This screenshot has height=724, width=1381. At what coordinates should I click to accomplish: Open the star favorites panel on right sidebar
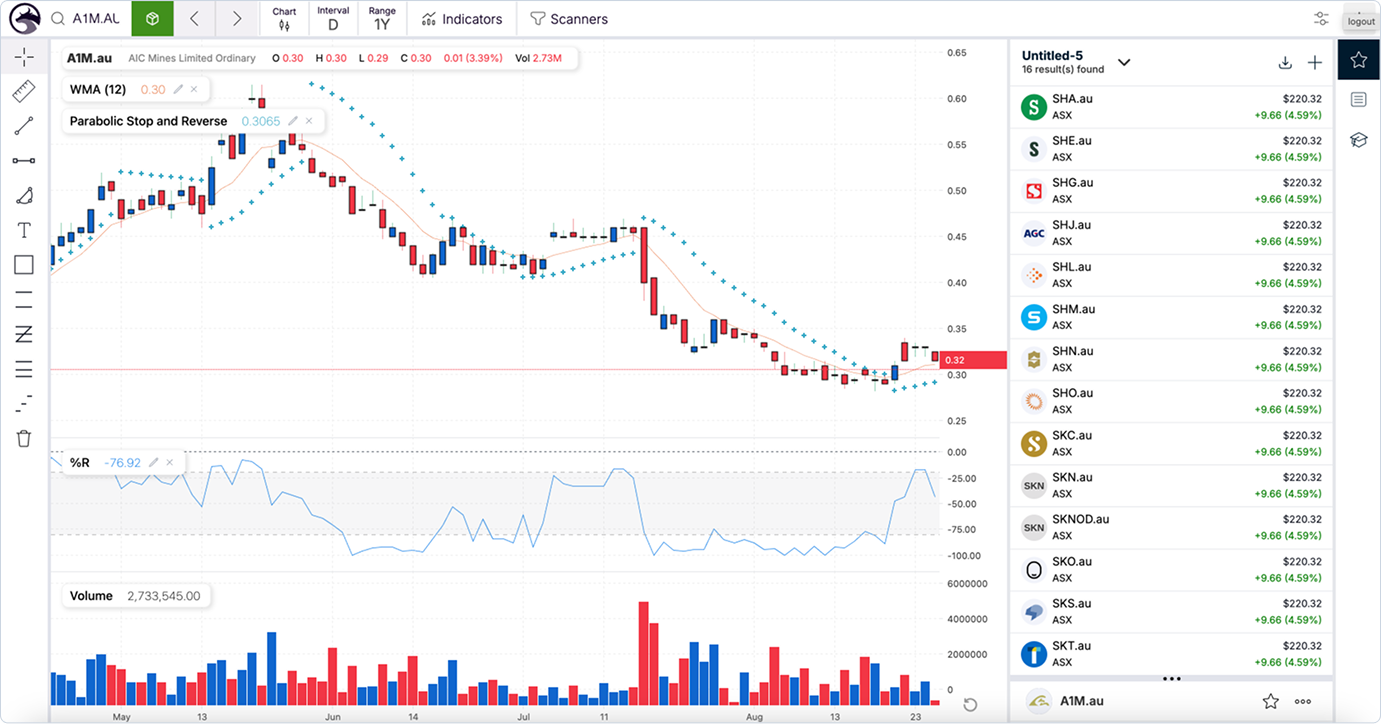(x=1358, y=59)
